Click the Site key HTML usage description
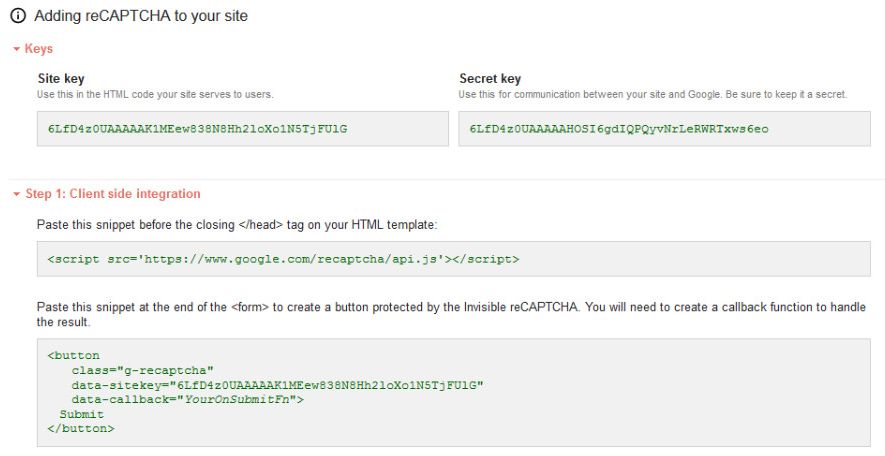Viewport: 885px width, 456px height. 155,94
